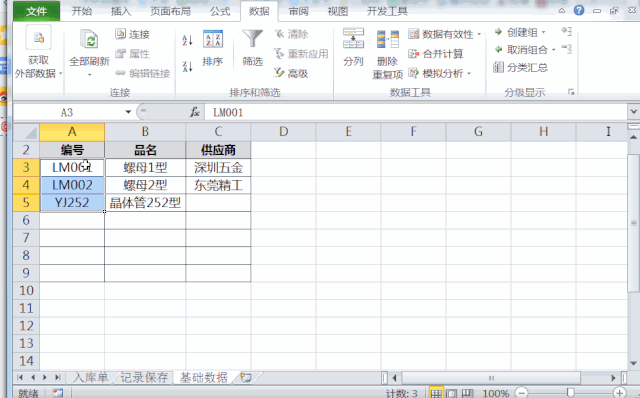Zoom out with the minus button
Viewport: 640px width, 398px height.
(x=521, y=393)
